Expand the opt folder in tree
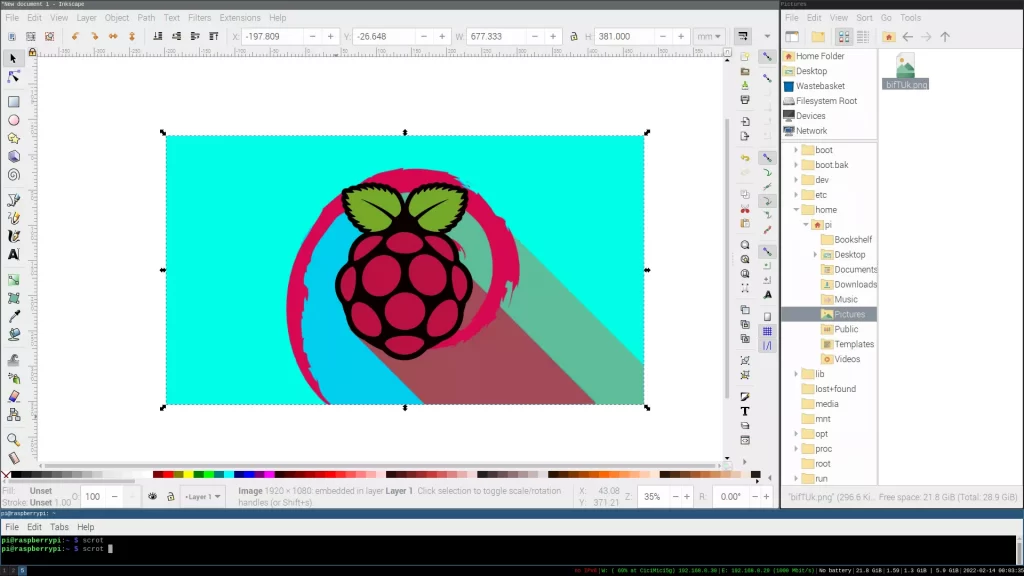The width and height of the screenshot is (1024, 576). tap(796, 434)
